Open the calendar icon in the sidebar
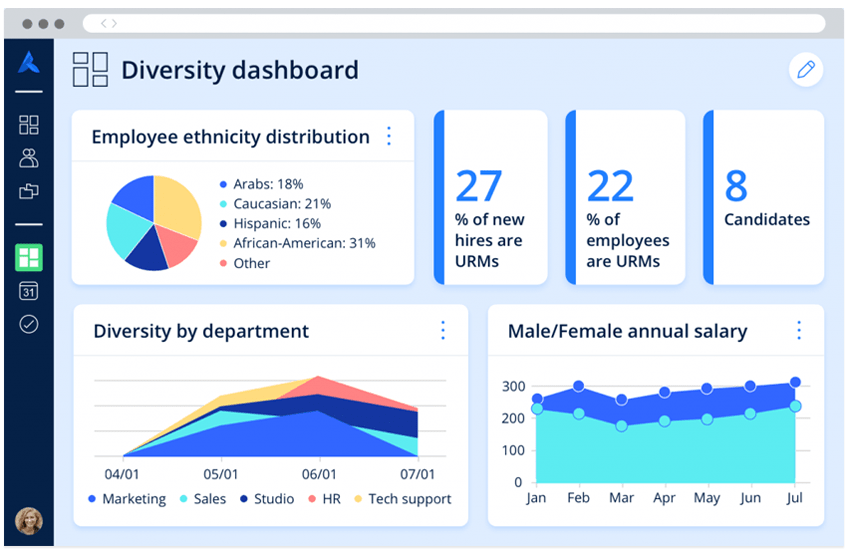850x553 pixels. [x=29, y=291]
